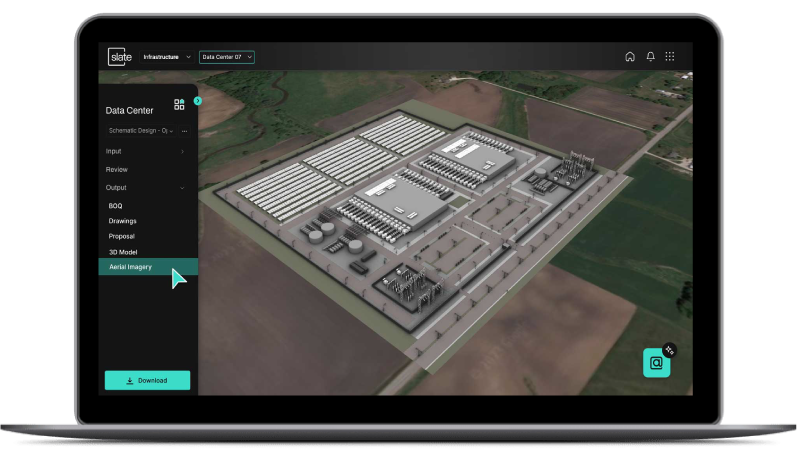This screenshot has height=464, width=800.
Task: Open the apps grid menu
Action: click(669, 57)
